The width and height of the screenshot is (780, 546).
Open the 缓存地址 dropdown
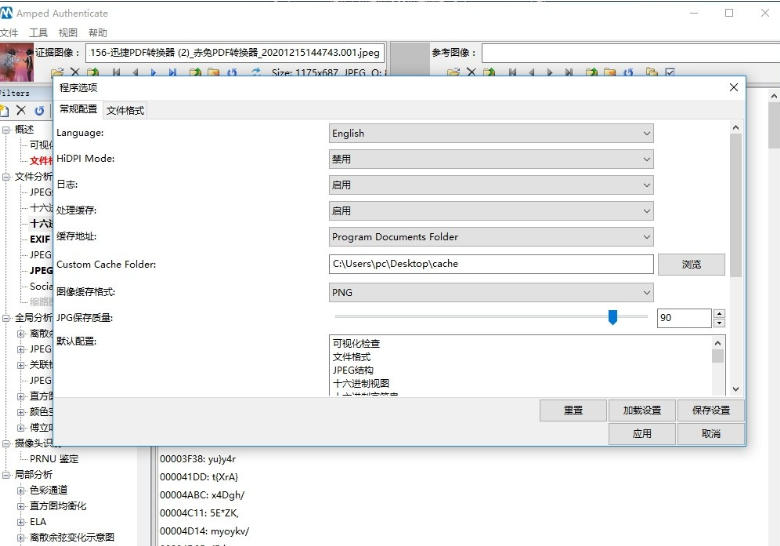[x=492, y=237]
